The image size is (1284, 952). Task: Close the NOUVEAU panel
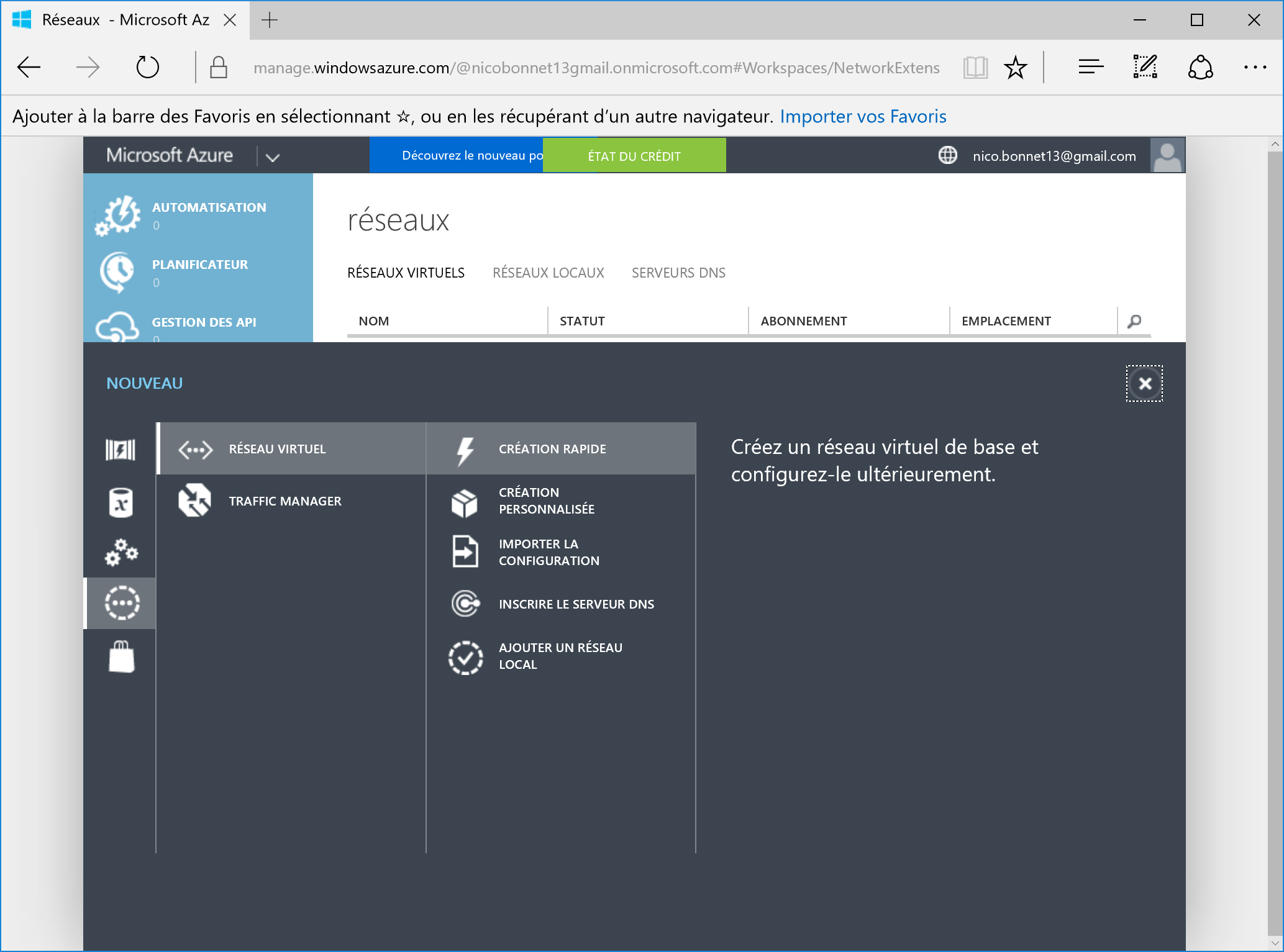pos(1144,384)
